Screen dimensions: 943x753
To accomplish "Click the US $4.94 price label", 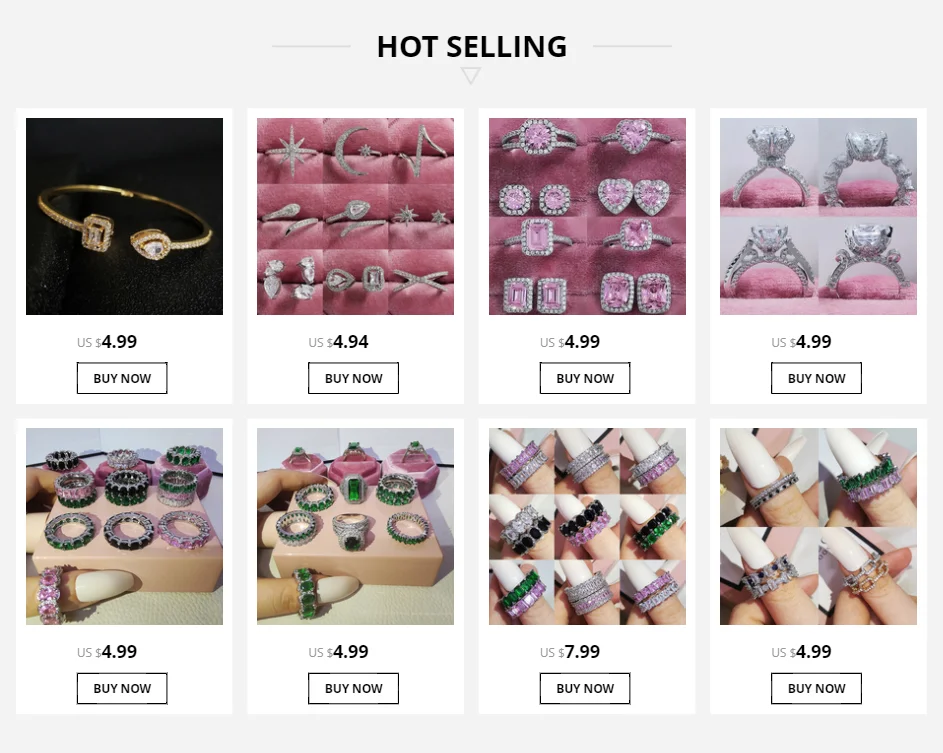I will pos(339,342).
